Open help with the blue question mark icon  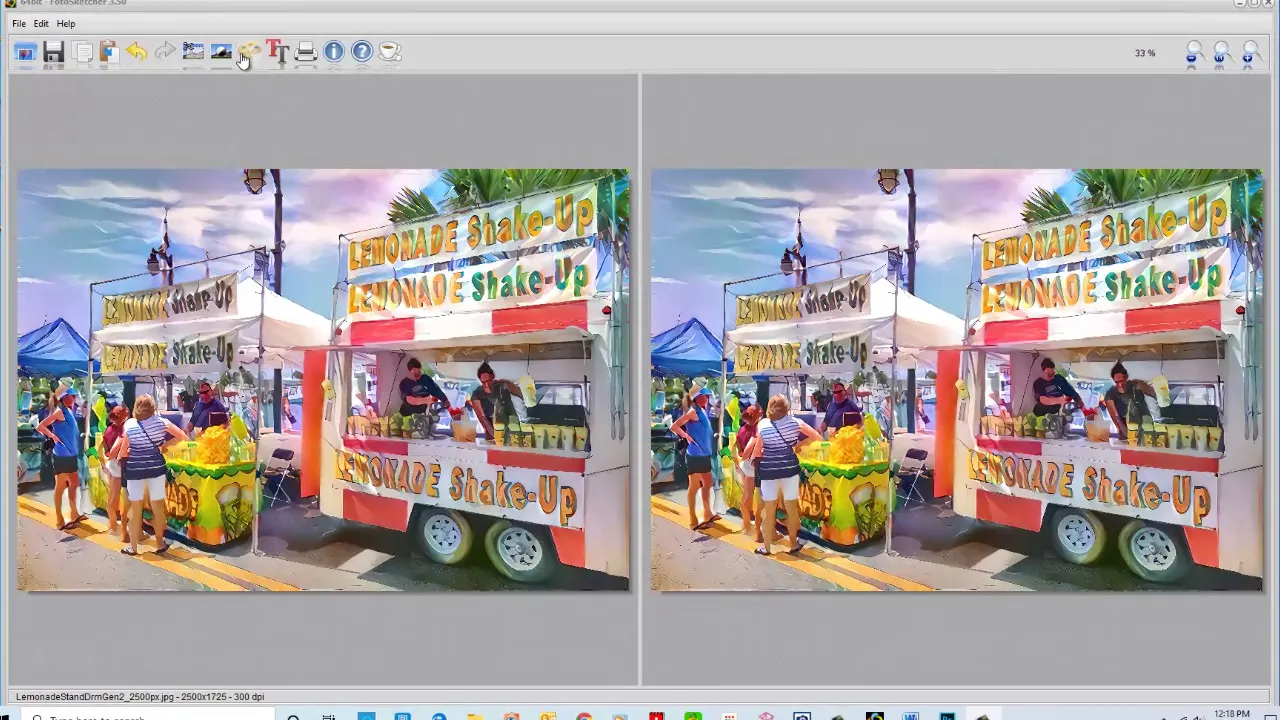click(362, 52)
